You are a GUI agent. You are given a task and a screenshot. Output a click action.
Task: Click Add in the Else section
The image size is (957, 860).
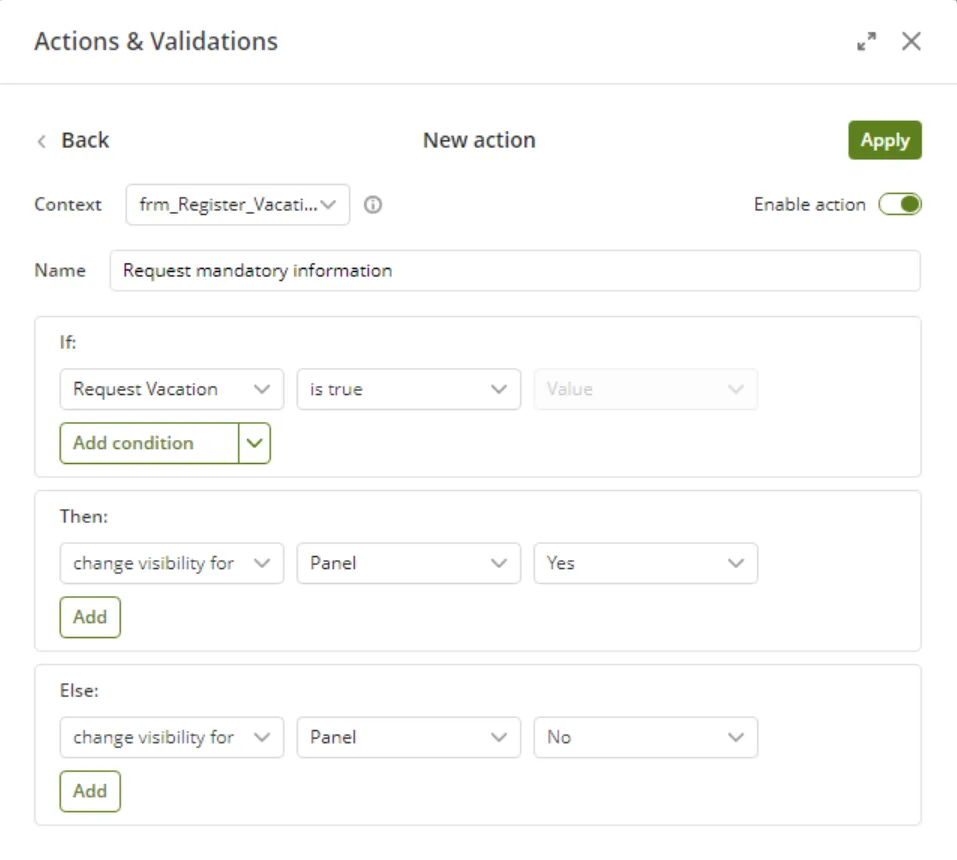pyautogui.click(x=90, y=791)
